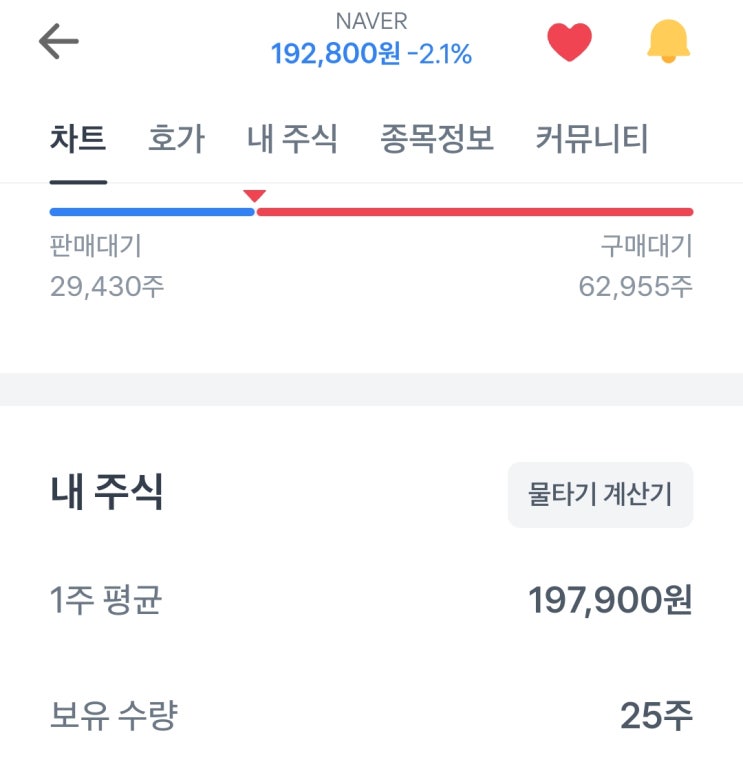Tap the 1주 평균 197,900원 row

coord(371,600)
